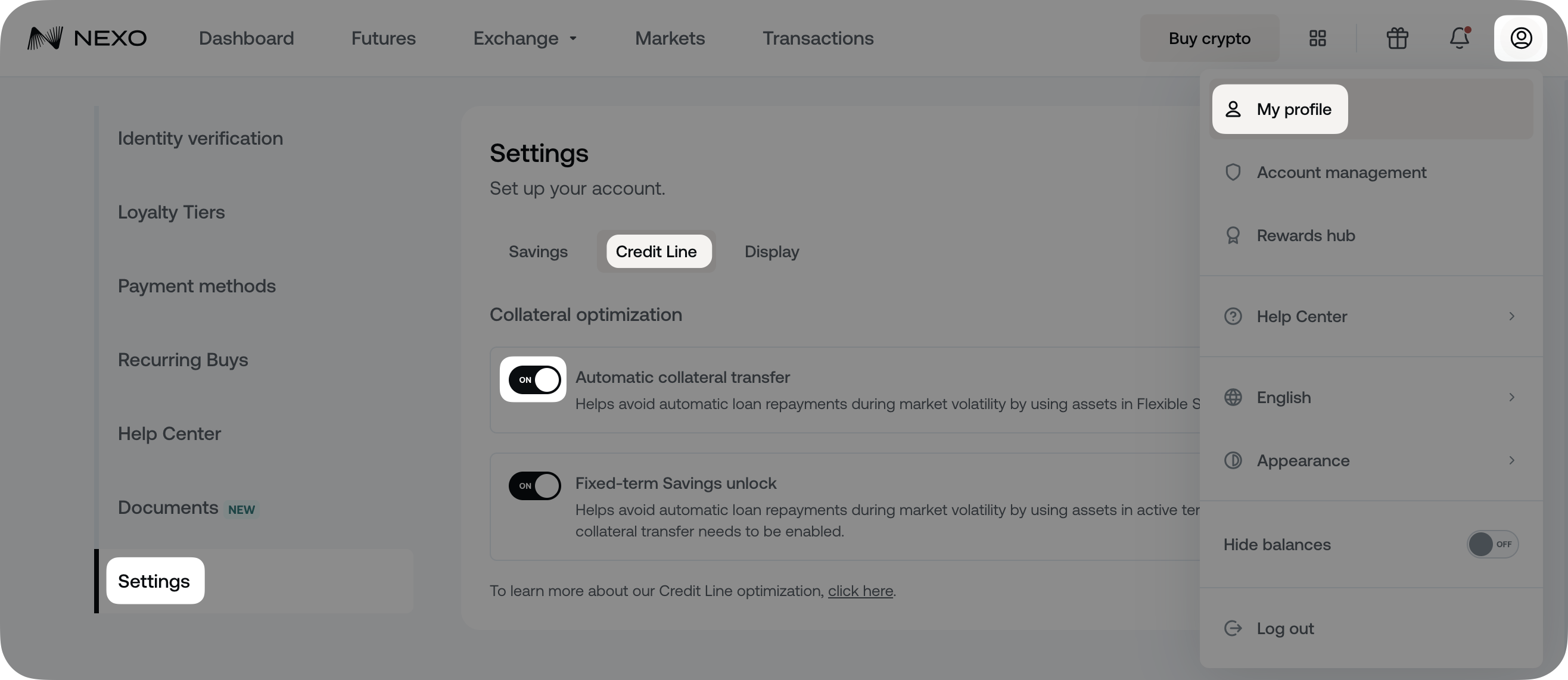Disable Automatic collateral transfer toggle

click(x=534, y=379)
